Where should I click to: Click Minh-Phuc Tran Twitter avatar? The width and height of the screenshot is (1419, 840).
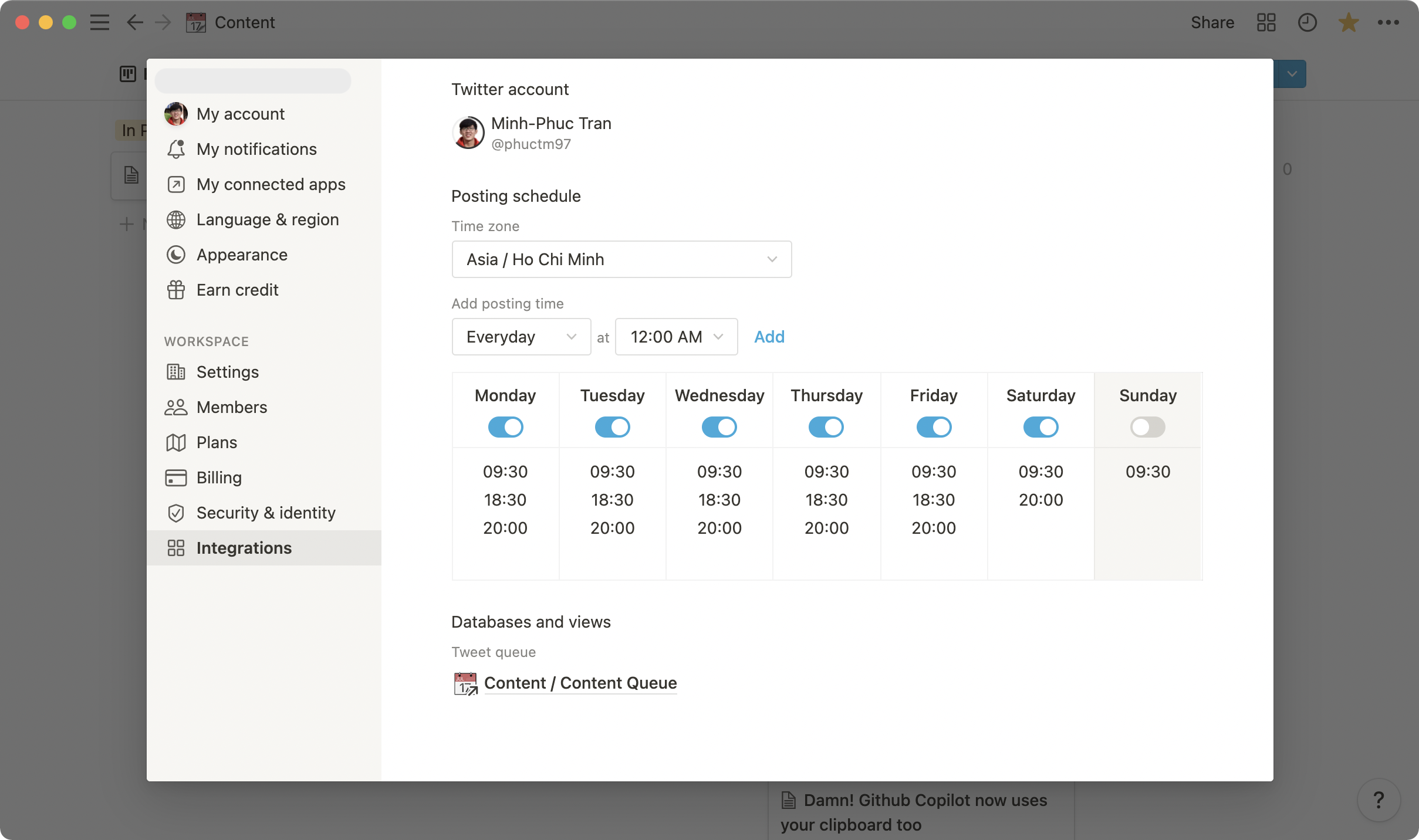tap(468, 133)
